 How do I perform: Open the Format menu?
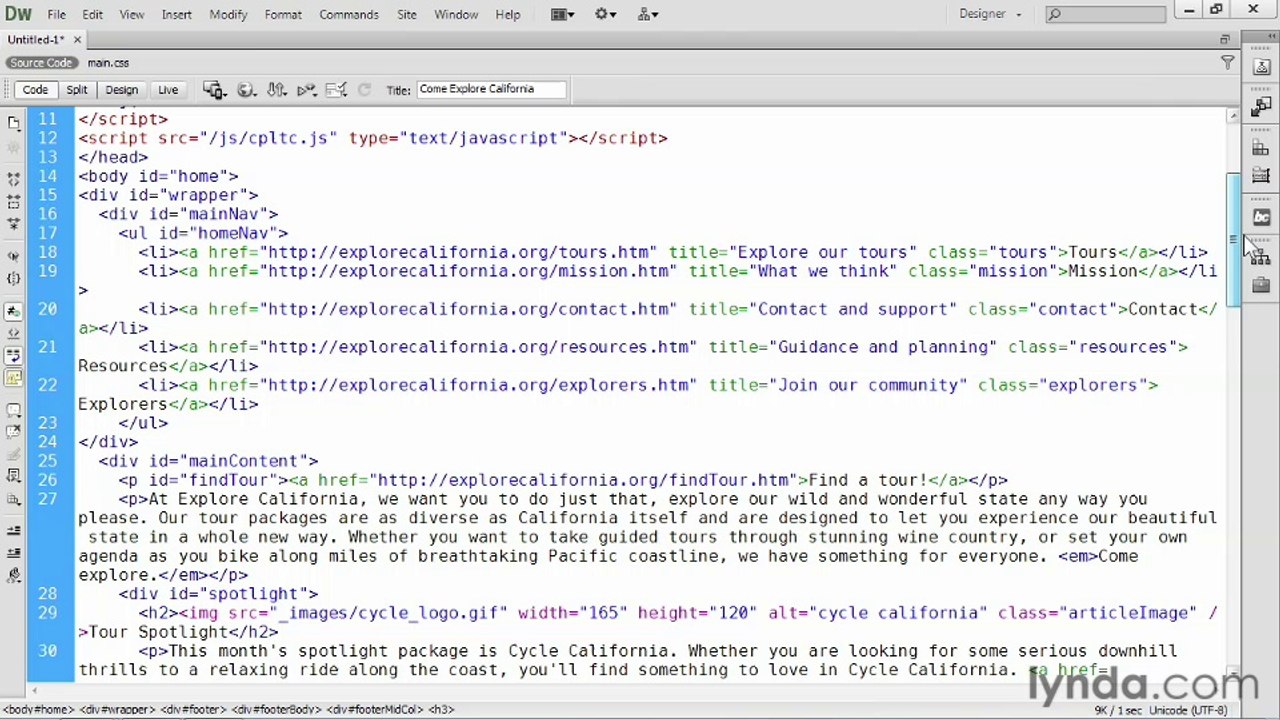click(x=283, y=14)
